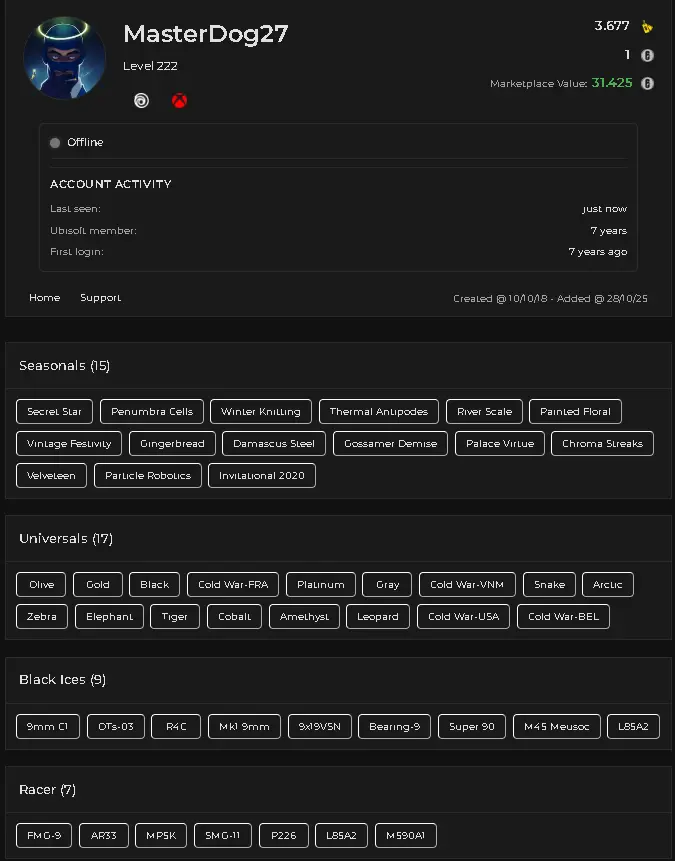The image size is (675, 861).
Task: Click the Ubisoft Connect platform icon
Action: coord(141,100)
